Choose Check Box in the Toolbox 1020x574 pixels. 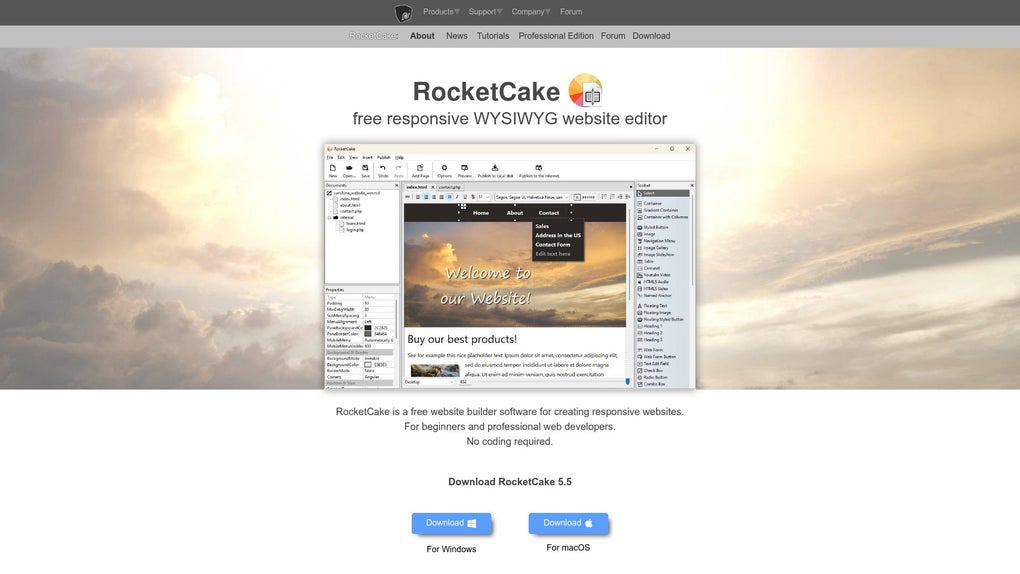pos(651,370)
